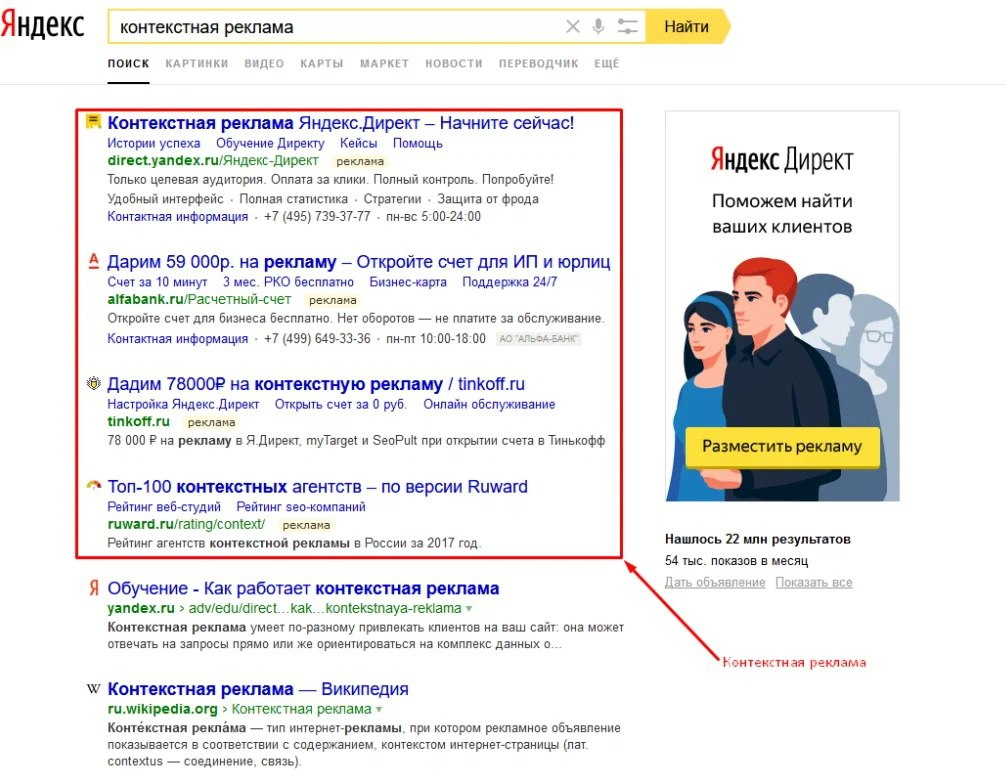Open the Рейтинг seo-компаний sitelink
The height and width of the screenshot is (772, 1006).
[301, 506]
